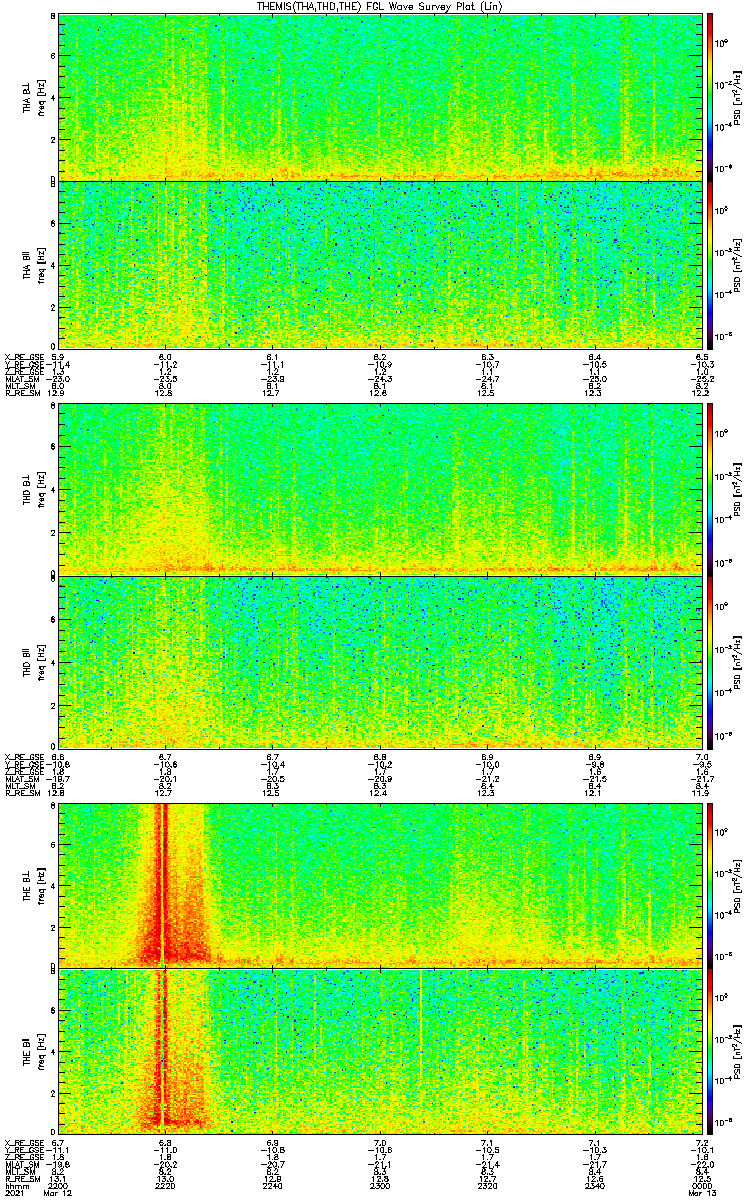Viewport: 750px width, 1200px height.
Task: Click the THD Bll spectrogram panel
Action: 380,661
